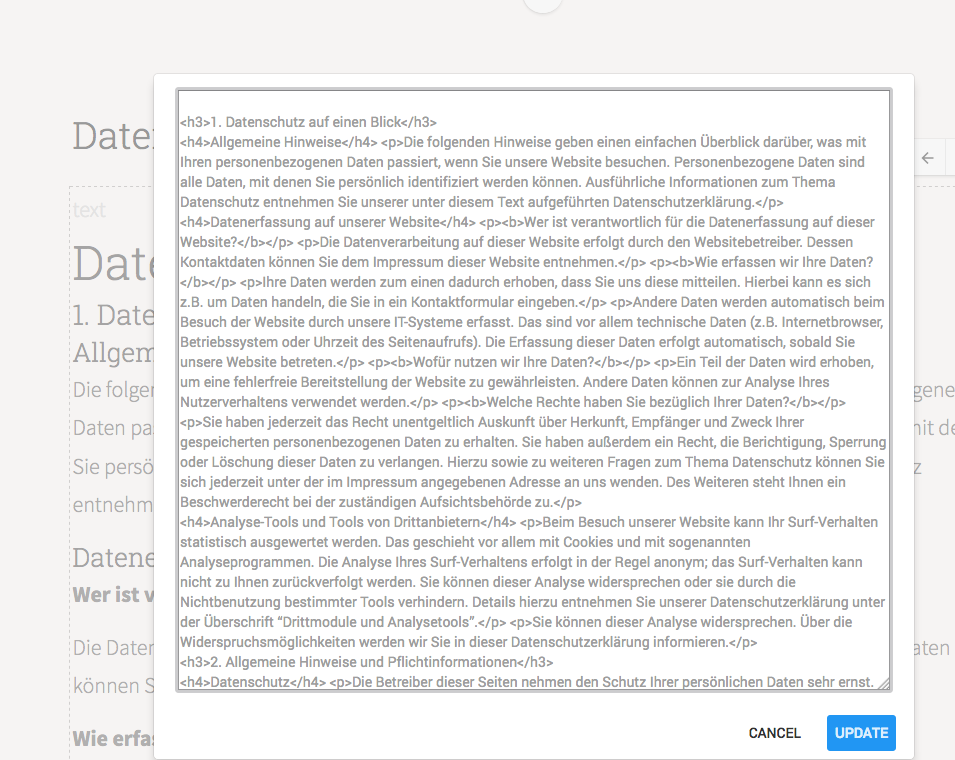Screen dimensions: 955x760
Task: Click 'Welche Rechte haben Sie bezüglich Ihrer Daten?' text
Action: tap(638, 403)
